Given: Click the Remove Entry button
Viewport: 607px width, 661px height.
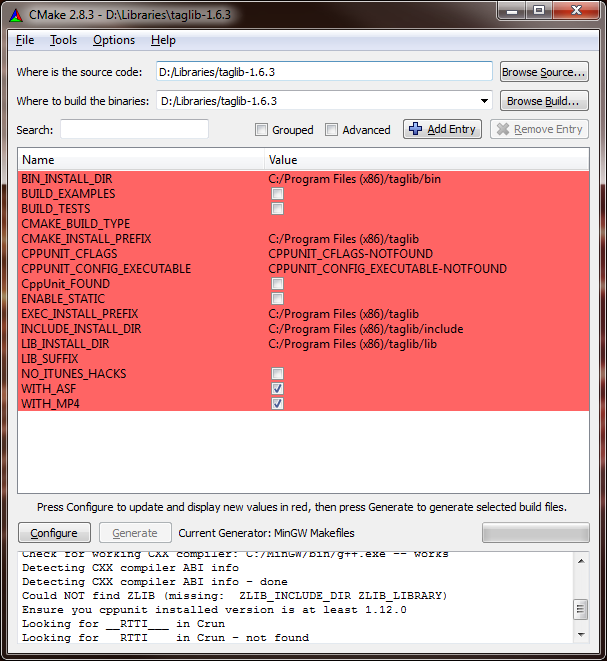Looking at the screenshot, I should tap(539, 129).
